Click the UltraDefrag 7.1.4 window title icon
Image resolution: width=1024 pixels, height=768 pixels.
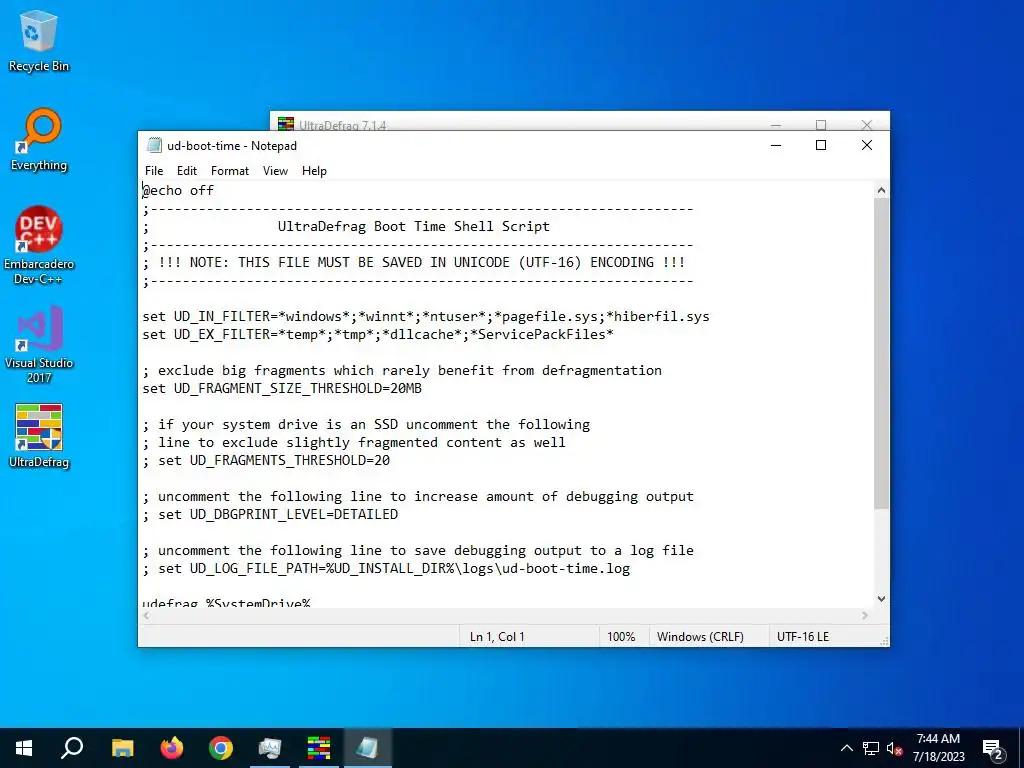tap(285, 123)
